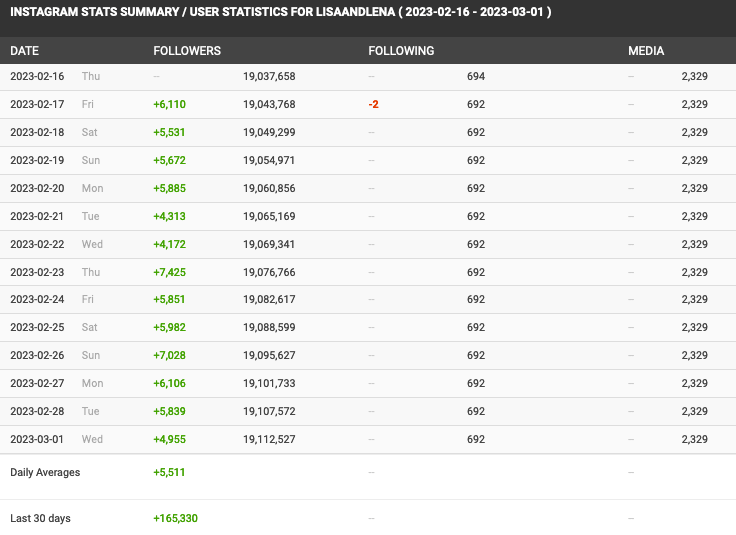Select follower count 19,107,572
The width and height of the screenshot is (736, 535).
pyautogui.click(x=269, y=411)
